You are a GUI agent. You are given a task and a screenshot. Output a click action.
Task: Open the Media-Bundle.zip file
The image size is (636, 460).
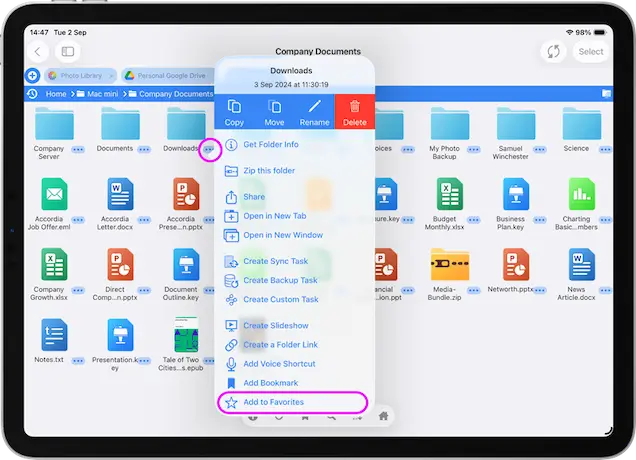click(450, 265)
